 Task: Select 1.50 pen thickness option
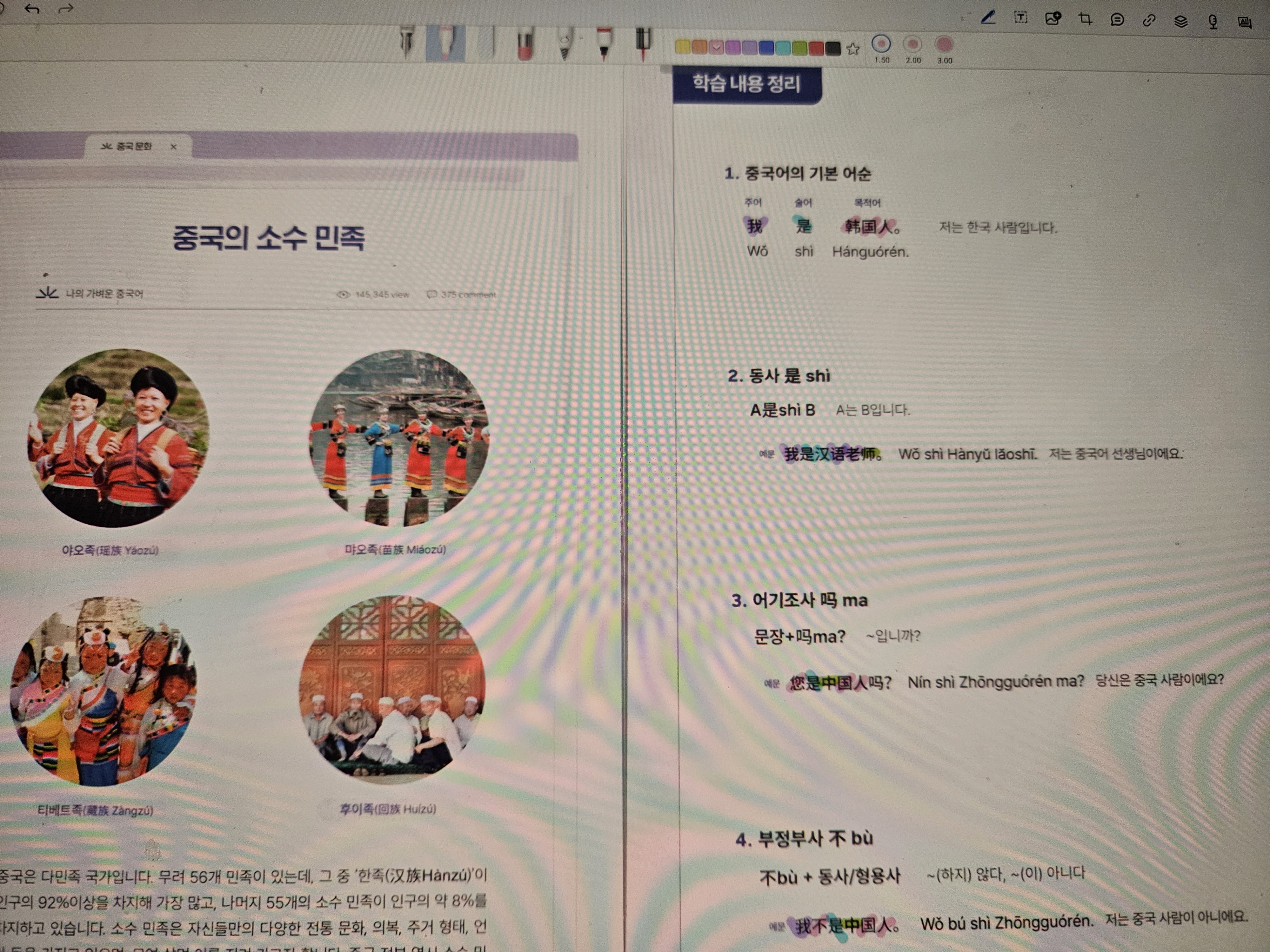[881, 44]
